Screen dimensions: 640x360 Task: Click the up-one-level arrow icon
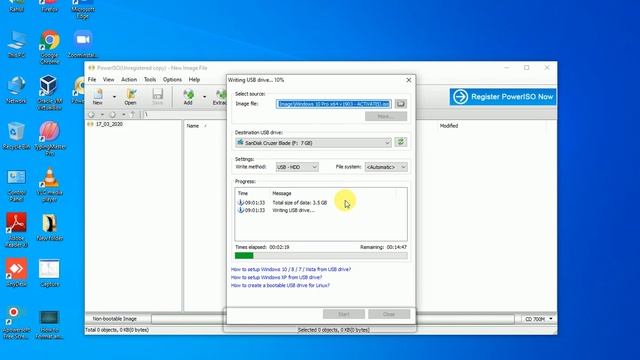pyautogui.click(x=133, y=115)
